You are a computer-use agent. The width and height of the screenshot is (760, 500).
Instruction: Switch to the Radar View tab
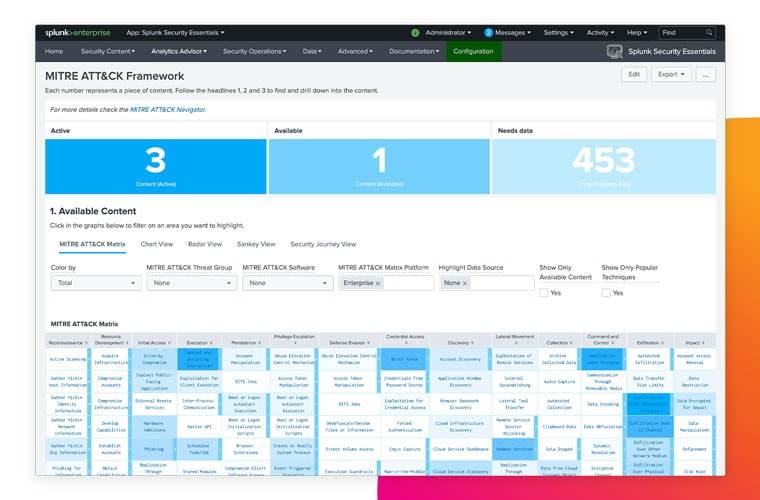(x=205, y=244)
